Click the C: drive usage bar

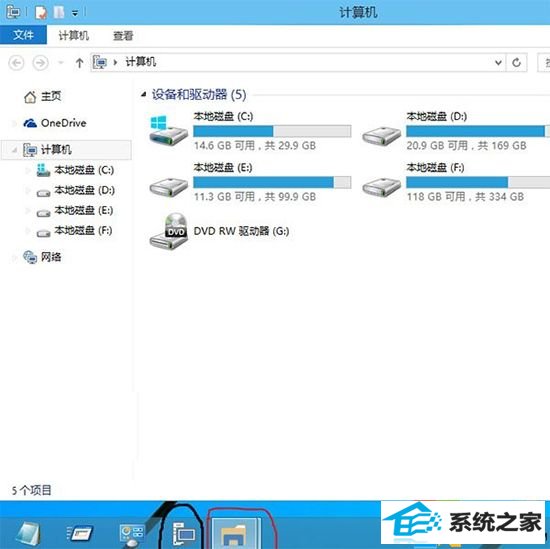[272, 132]
